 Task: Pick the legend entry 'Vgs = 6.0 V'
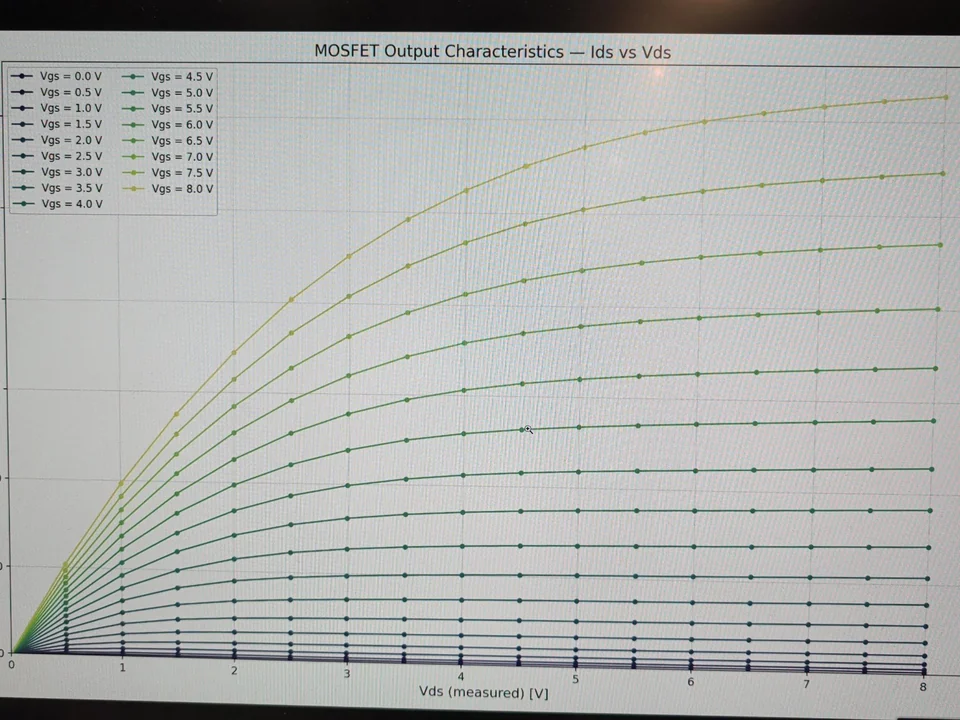pyautogui.click(x=167, y=124)
